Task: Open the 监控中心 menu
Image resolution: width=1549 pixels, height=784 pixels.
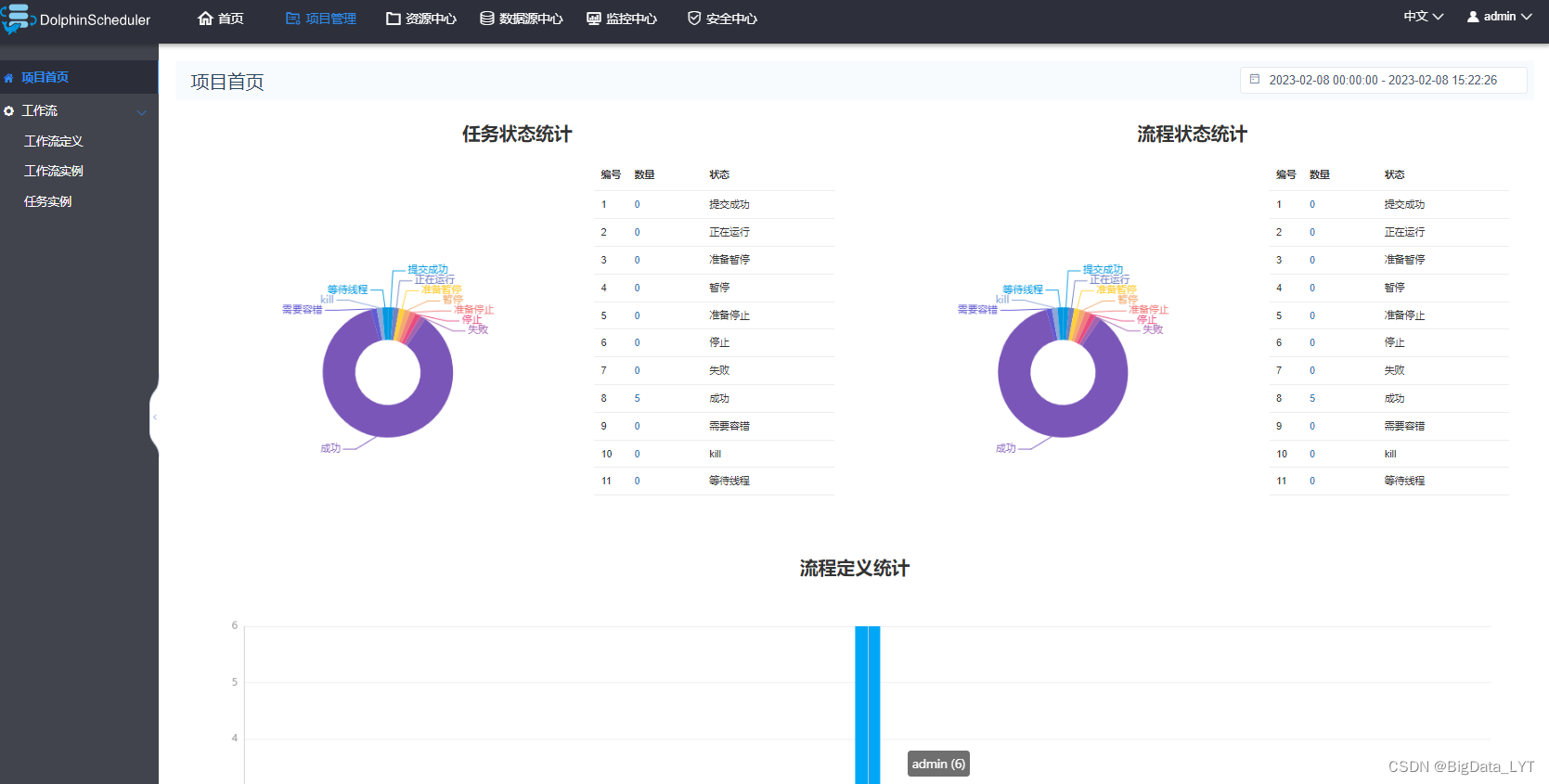Action: click(x=622, y=19)
